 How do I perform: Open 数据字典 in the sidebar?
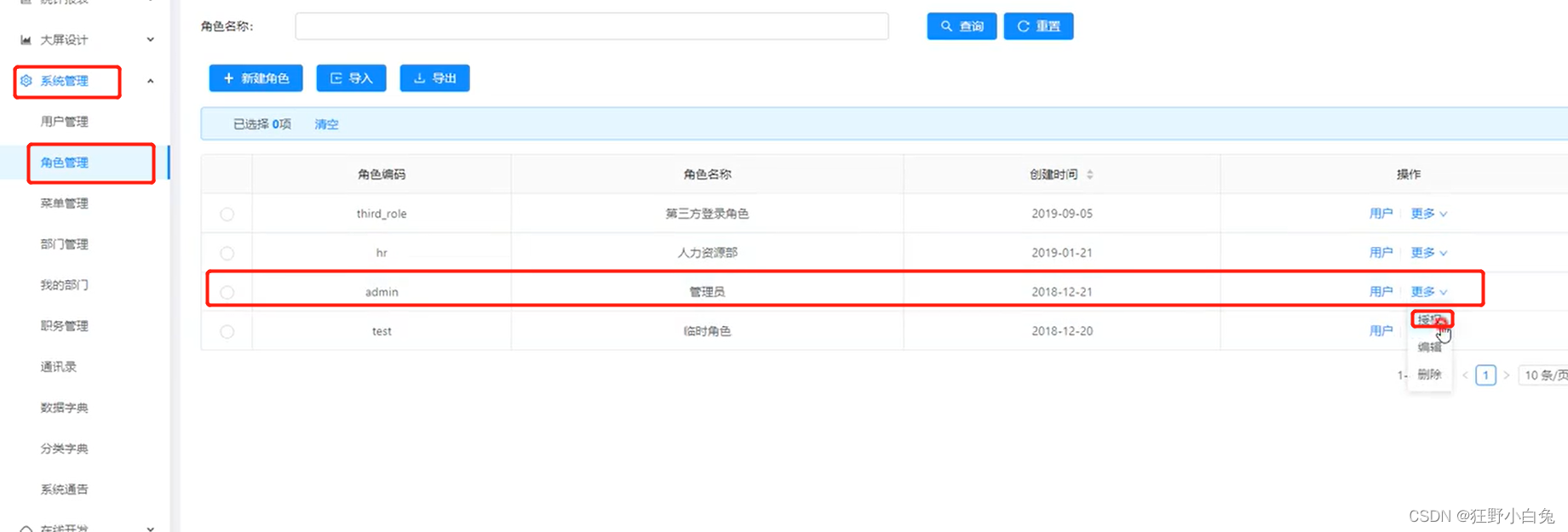[x=65, y=408]
